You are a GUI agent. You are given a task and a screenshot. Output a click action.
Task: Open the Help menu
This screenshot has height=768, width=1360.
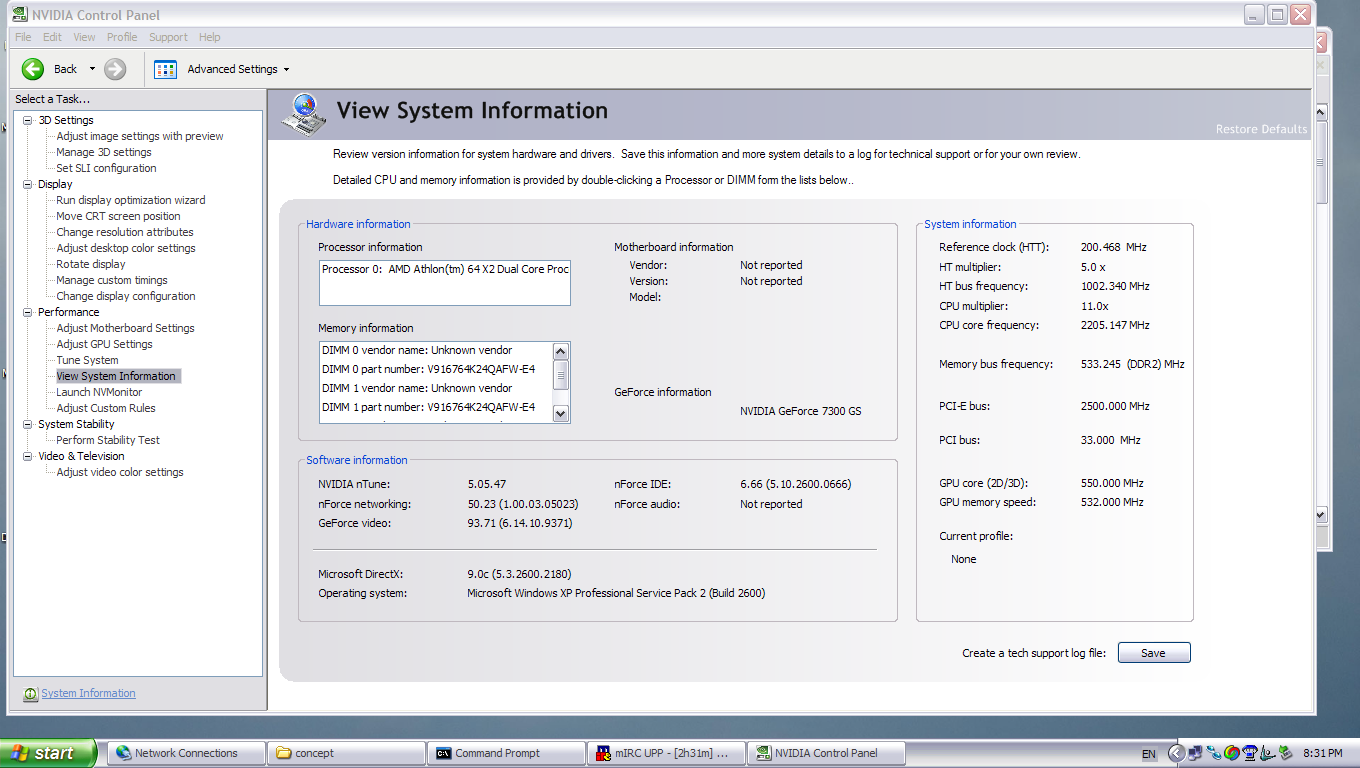pyautogui.click(x=209, y=37)
